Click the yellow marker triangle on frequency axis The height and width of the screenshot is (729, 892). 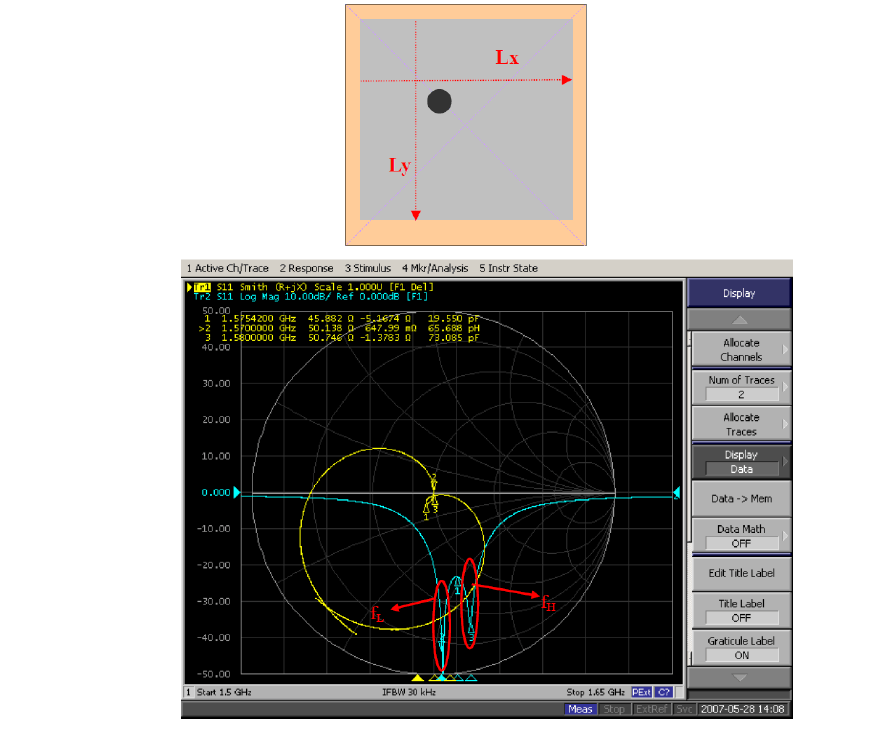tap(417, 678)
